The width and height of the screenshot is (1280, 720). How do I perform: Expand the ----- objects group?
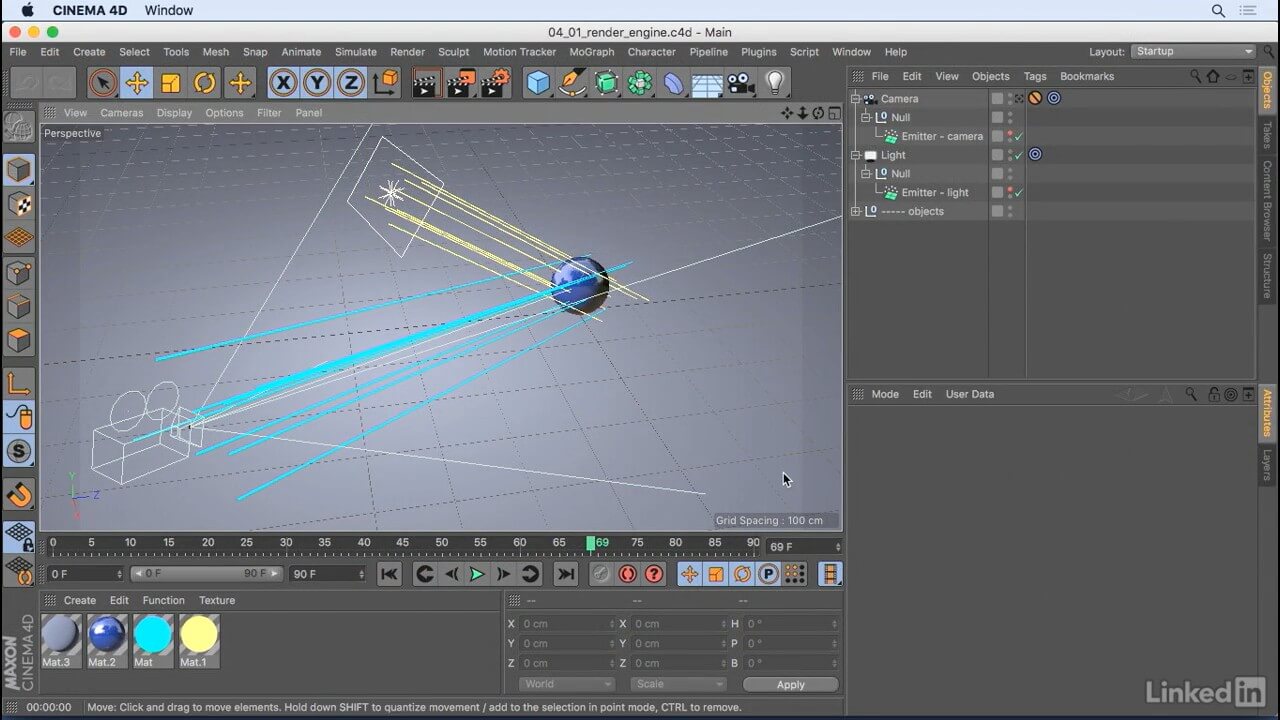click(x=856, y=211)
